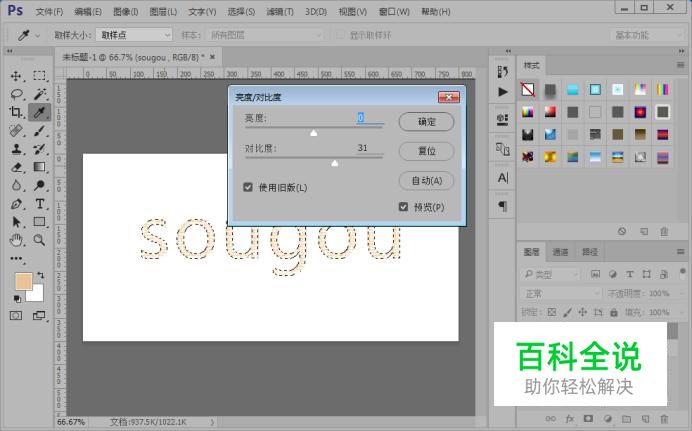Click the 自动(A) button
This screenshot has height=431, width=692.
426,181
